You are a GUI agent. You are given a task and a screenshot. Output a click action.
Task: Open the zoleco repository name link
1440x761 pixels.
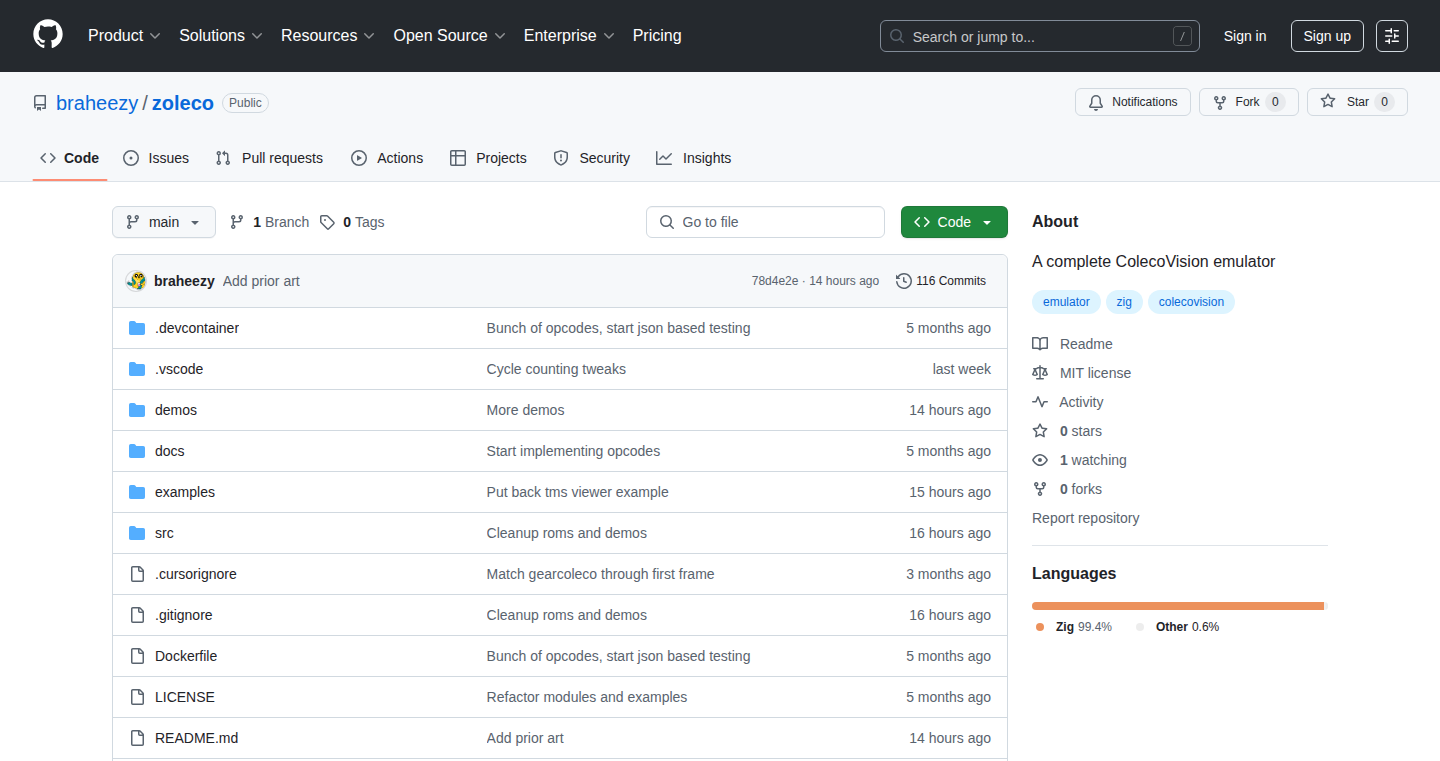[183, 103]
